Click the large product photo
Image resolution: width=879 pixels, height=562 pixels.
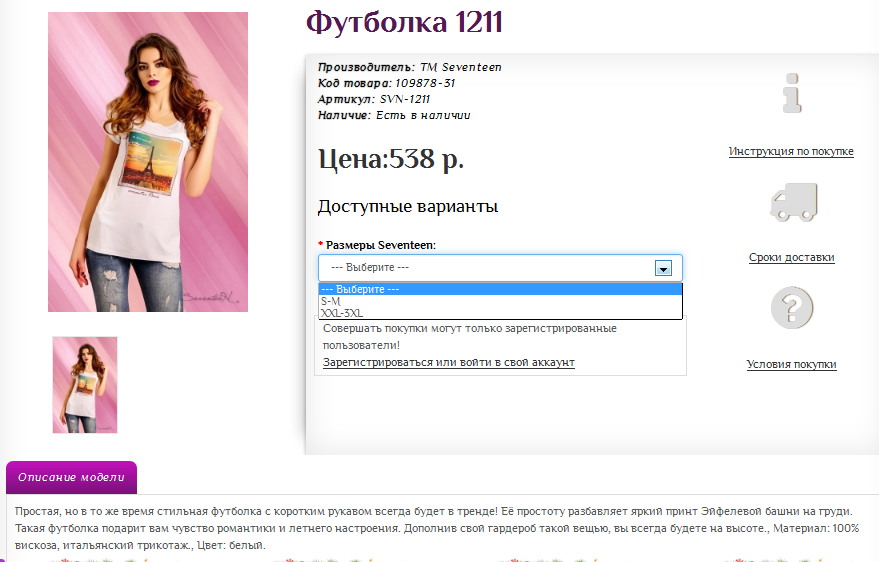point(148,162)
